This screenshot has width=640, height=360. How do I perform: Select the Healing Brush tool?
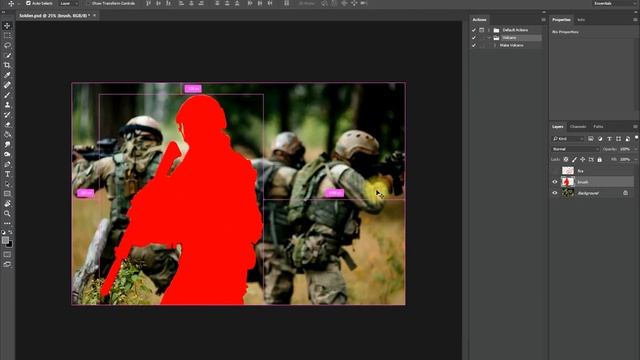[x=7, y=85]
